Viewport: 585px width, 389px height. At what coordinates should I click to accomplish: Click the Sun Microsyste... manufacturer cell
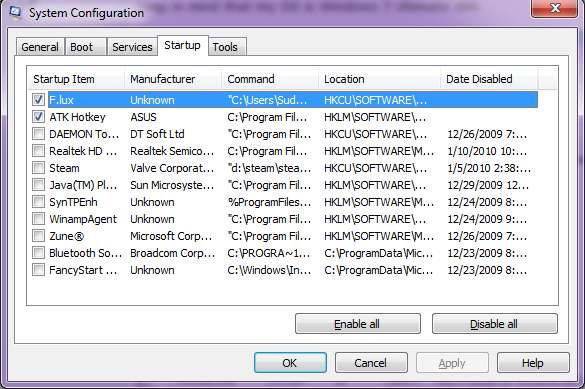click(172, 185)
